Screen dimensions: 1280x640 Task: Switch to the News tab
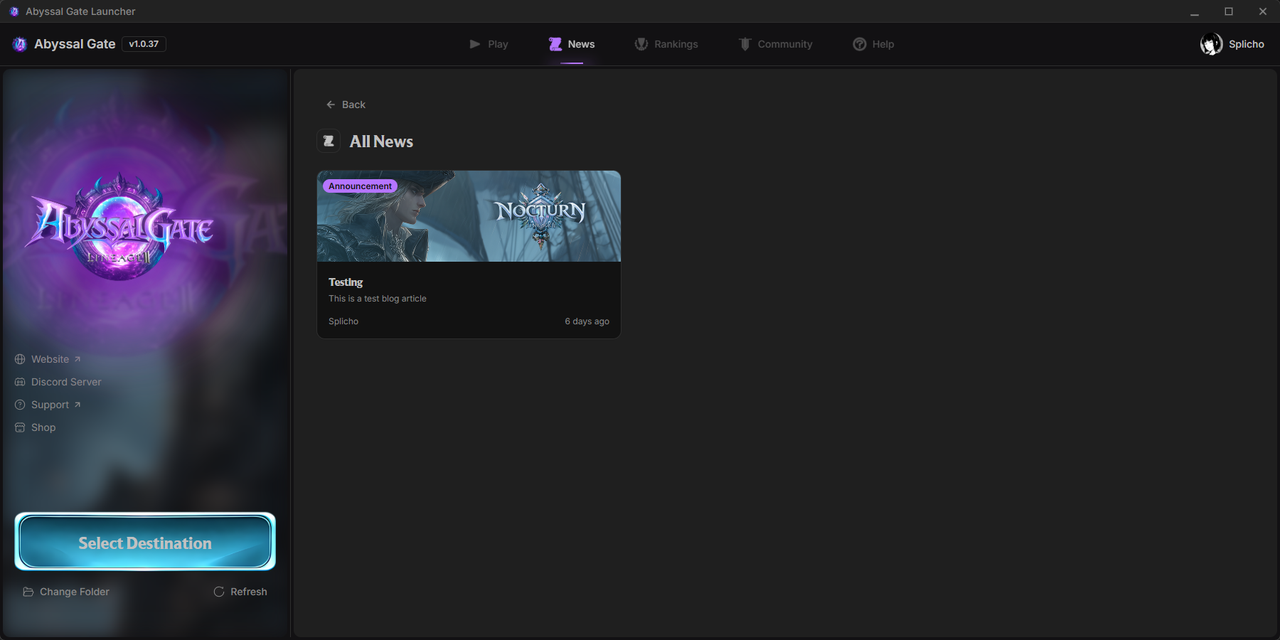point(571,44)
